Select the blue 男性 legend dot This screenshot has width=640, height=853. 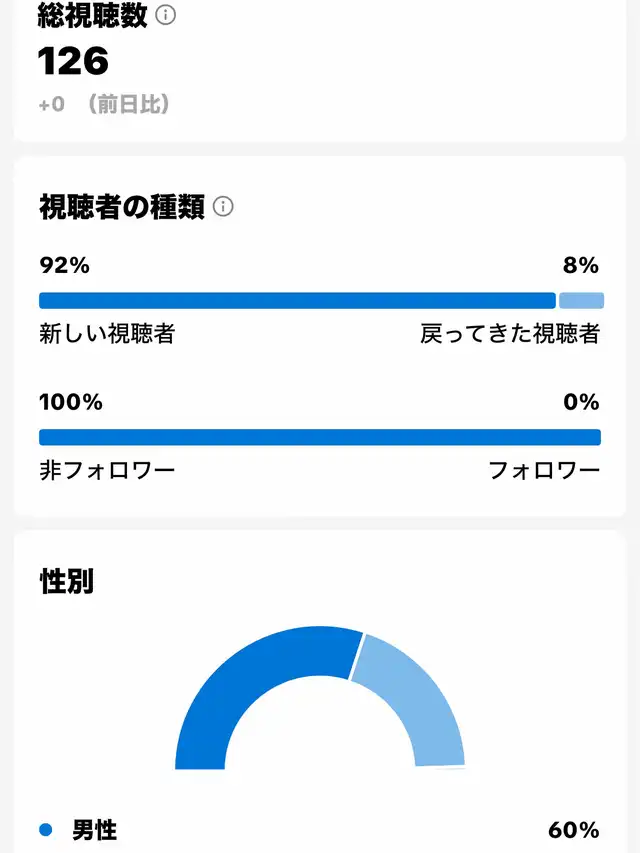coord(46,830)
